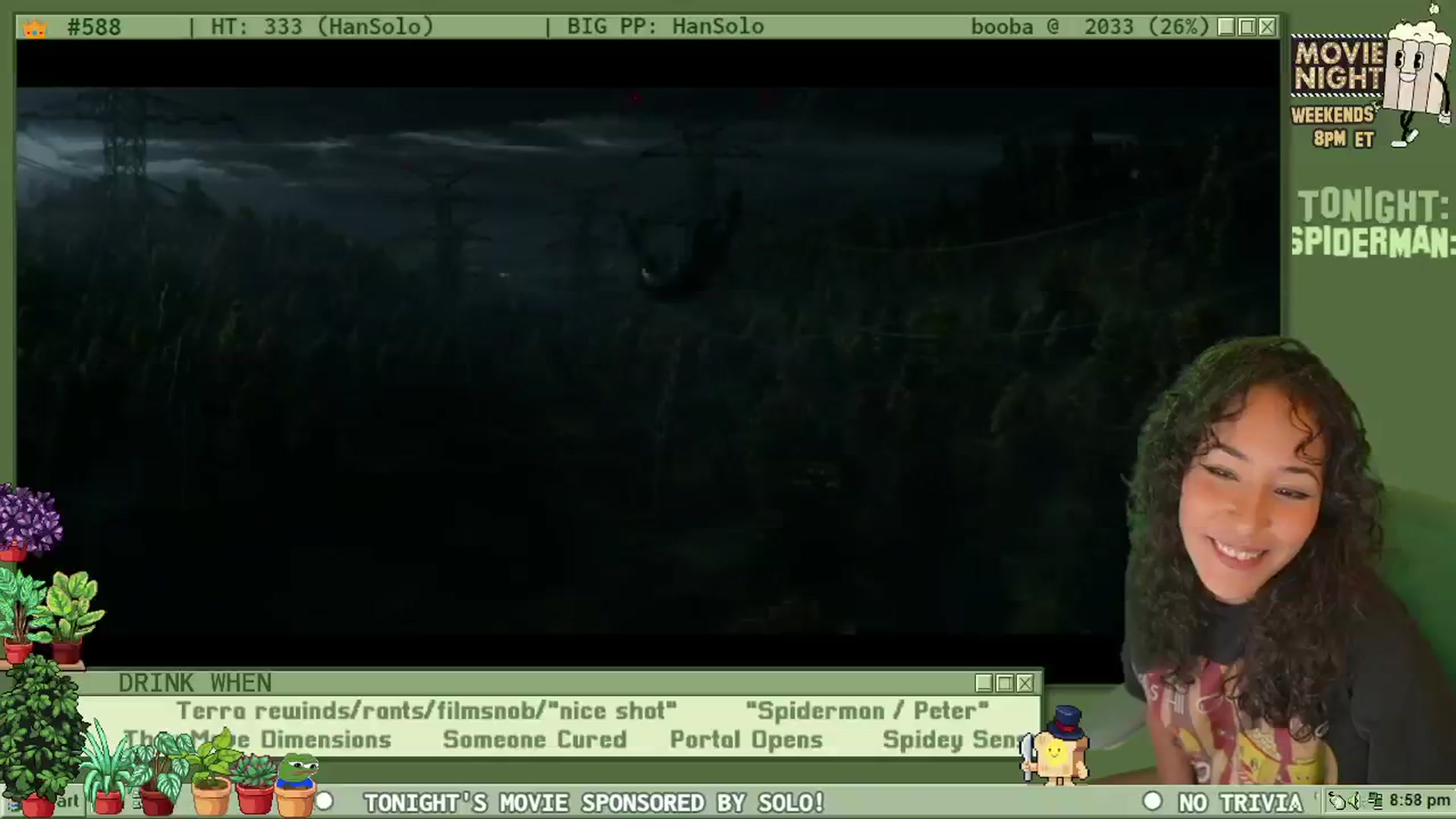Click the "Someone Cured" rule

point(535,739)
